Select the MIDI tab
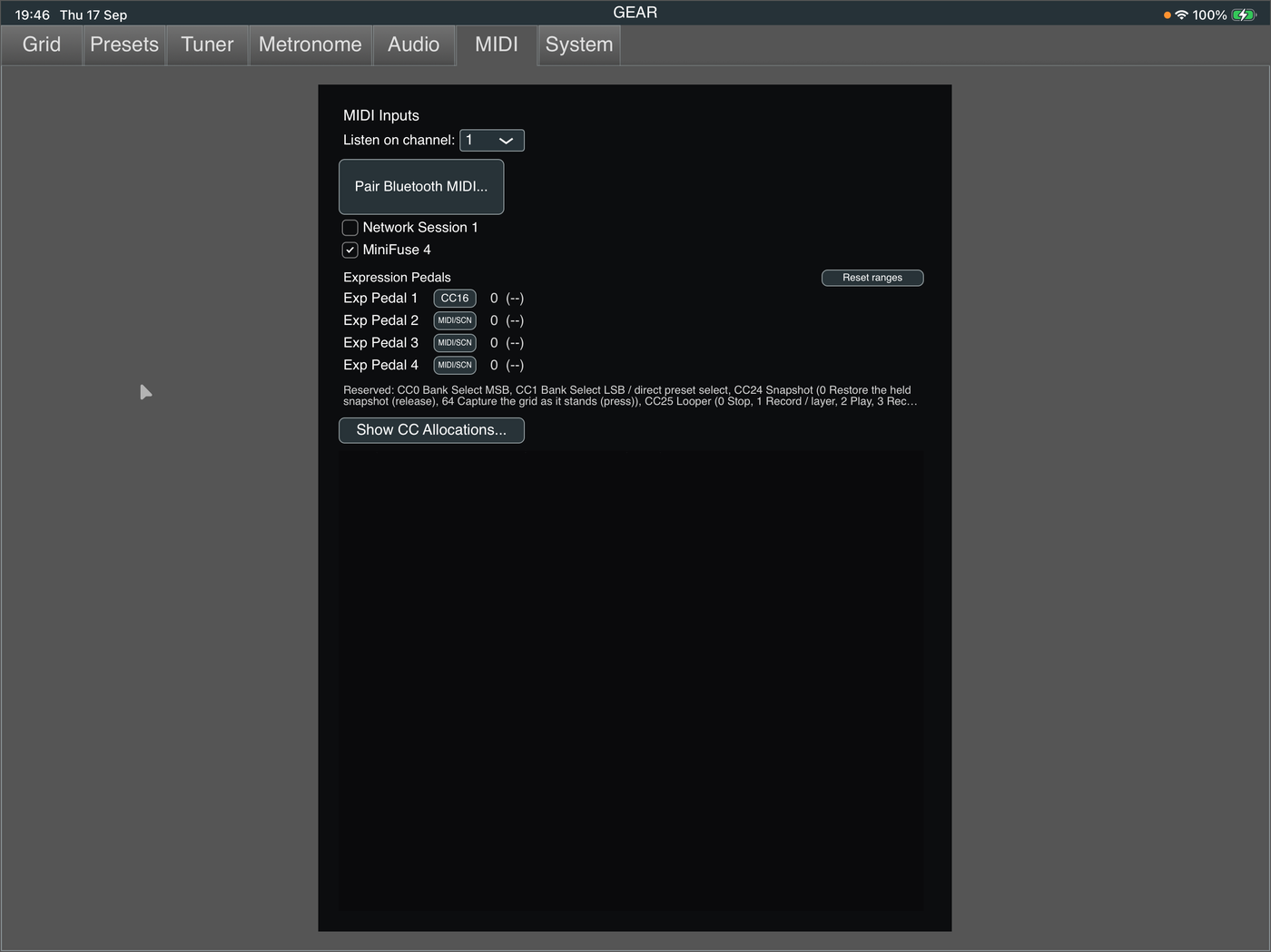The image size is (1271, 952). pos(497,45)
